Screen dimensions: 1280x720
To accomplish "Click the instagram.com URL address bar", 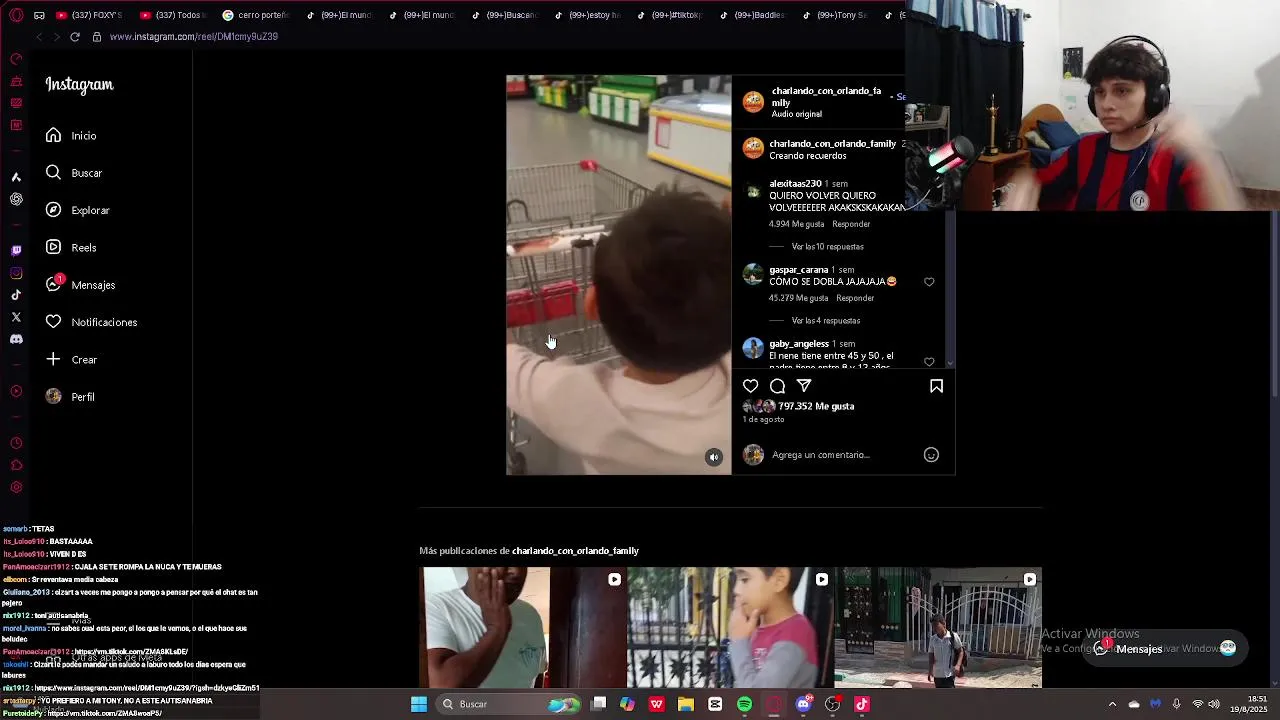I will (x=193, y=37).
